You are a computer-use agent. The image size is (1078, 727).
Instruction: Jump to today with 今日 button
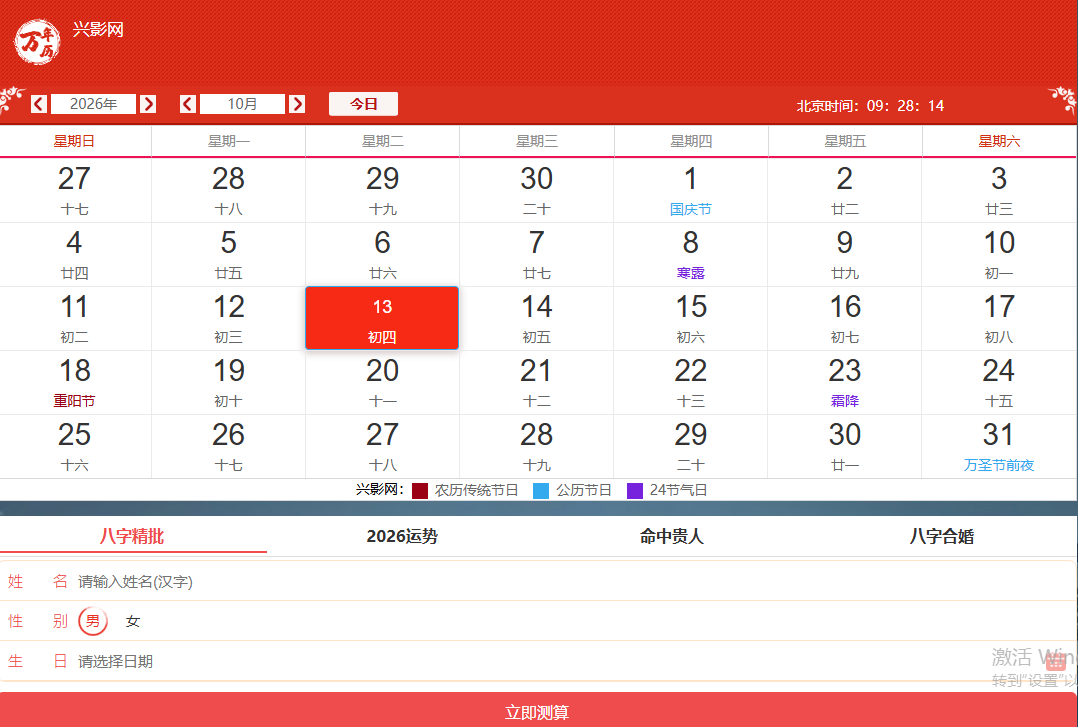pos(364,104)
